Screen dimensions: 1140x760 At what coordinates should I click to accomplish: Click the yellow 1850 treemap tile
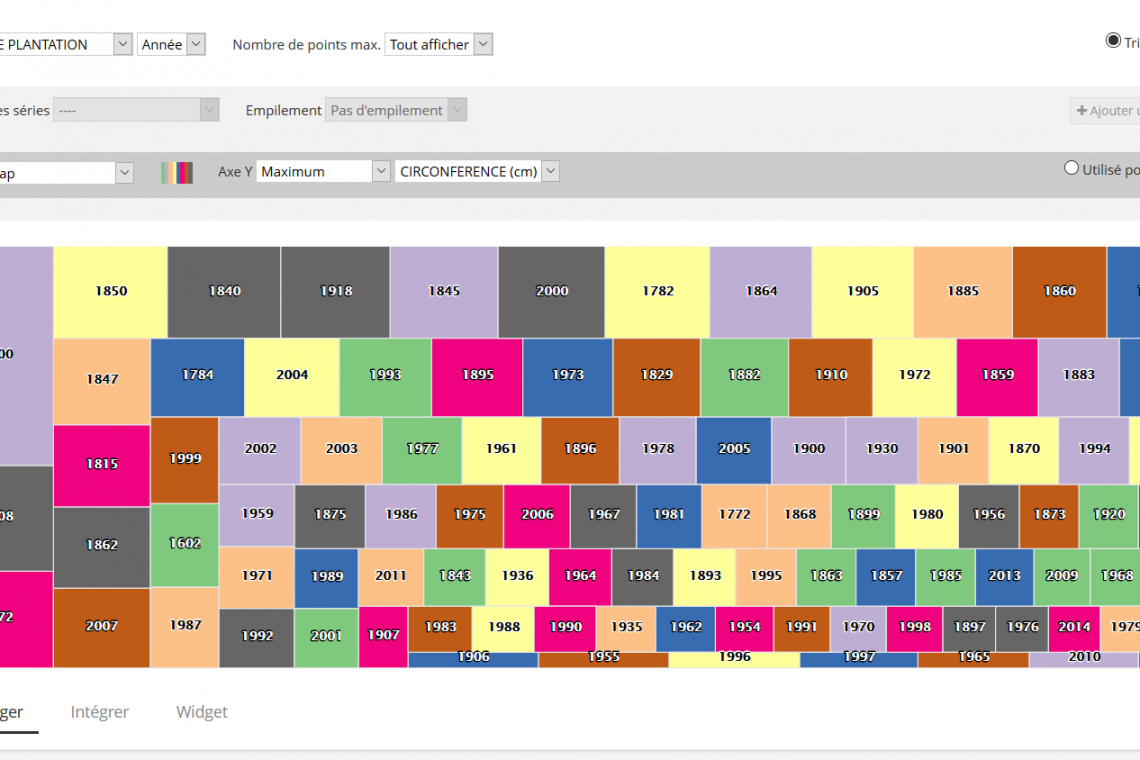tap(111, 291)
